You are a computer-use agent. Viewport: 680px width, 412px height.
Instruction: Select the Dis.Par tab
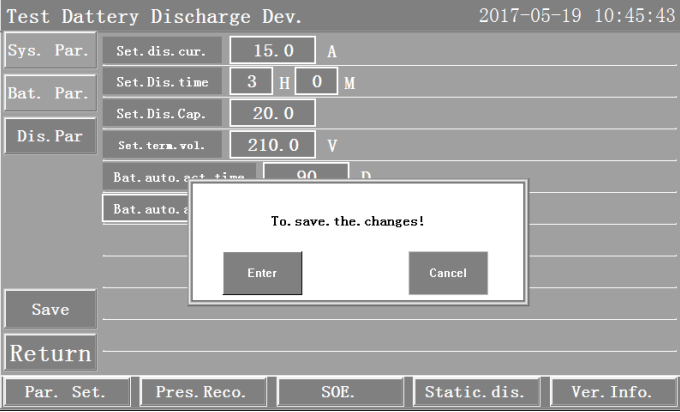pyautogui.click(x=48, y=134)
